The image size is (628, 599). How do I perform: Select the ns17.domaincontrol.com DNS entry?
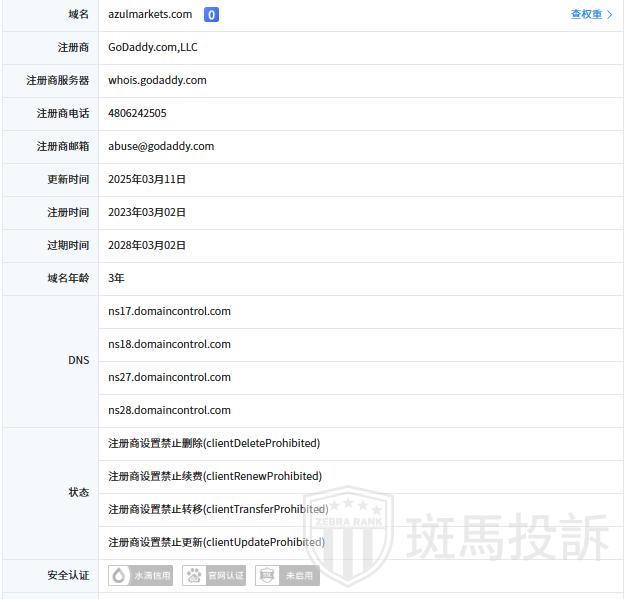(169, 311)
